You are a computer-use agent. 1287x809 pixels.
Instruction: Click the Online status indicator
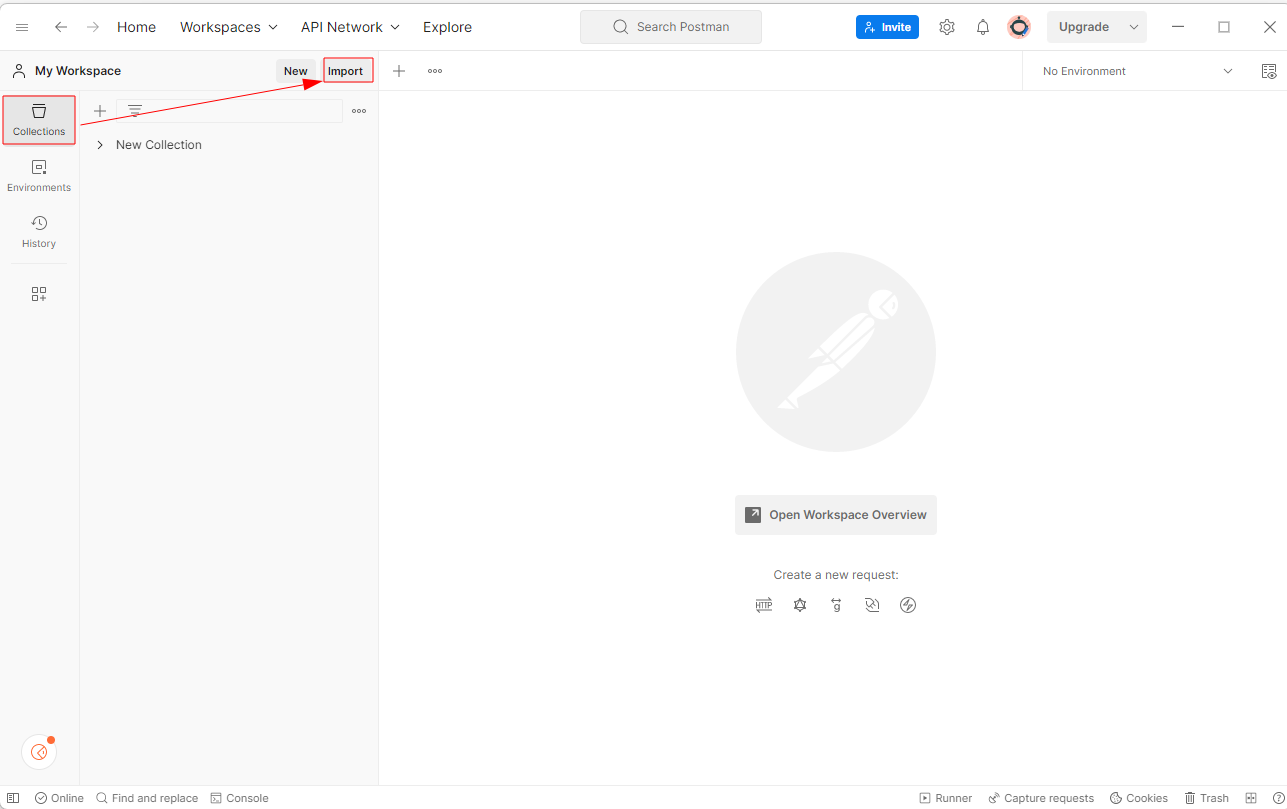tap(59, 798)
